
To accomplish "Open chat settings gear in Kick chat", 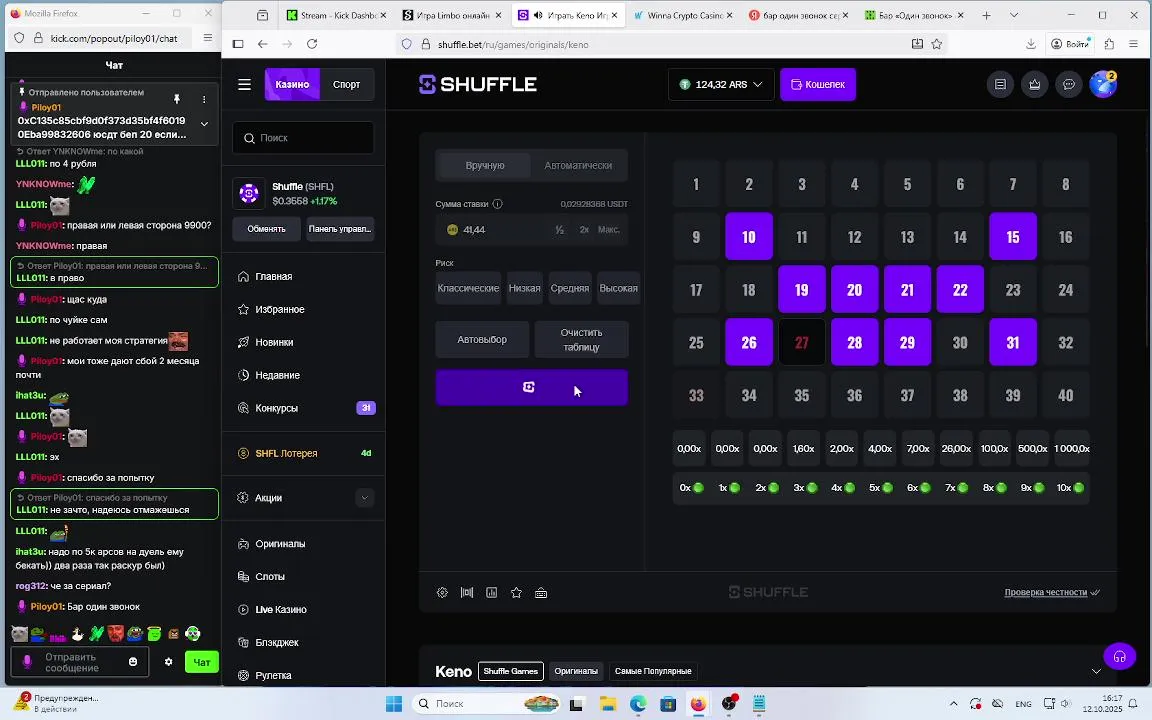I will 168,662.
